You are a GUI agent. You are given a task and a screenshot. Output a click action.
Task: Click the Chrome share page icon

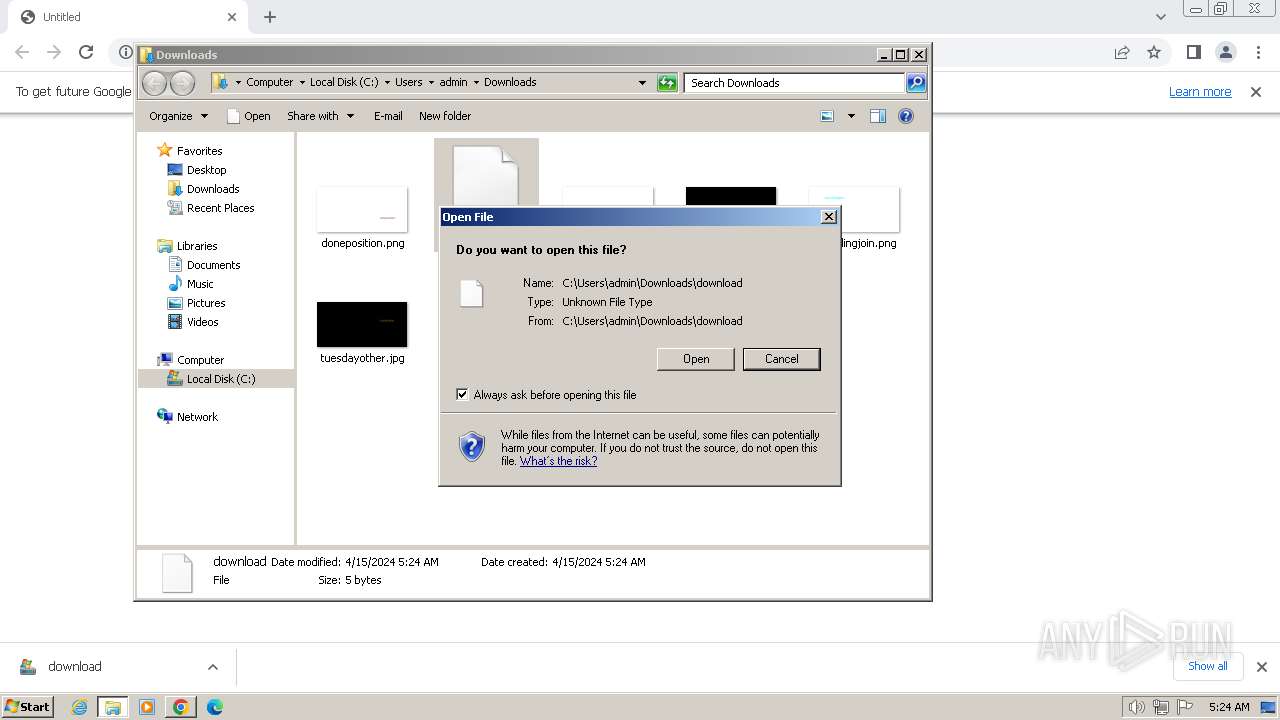pos(1122,52)
